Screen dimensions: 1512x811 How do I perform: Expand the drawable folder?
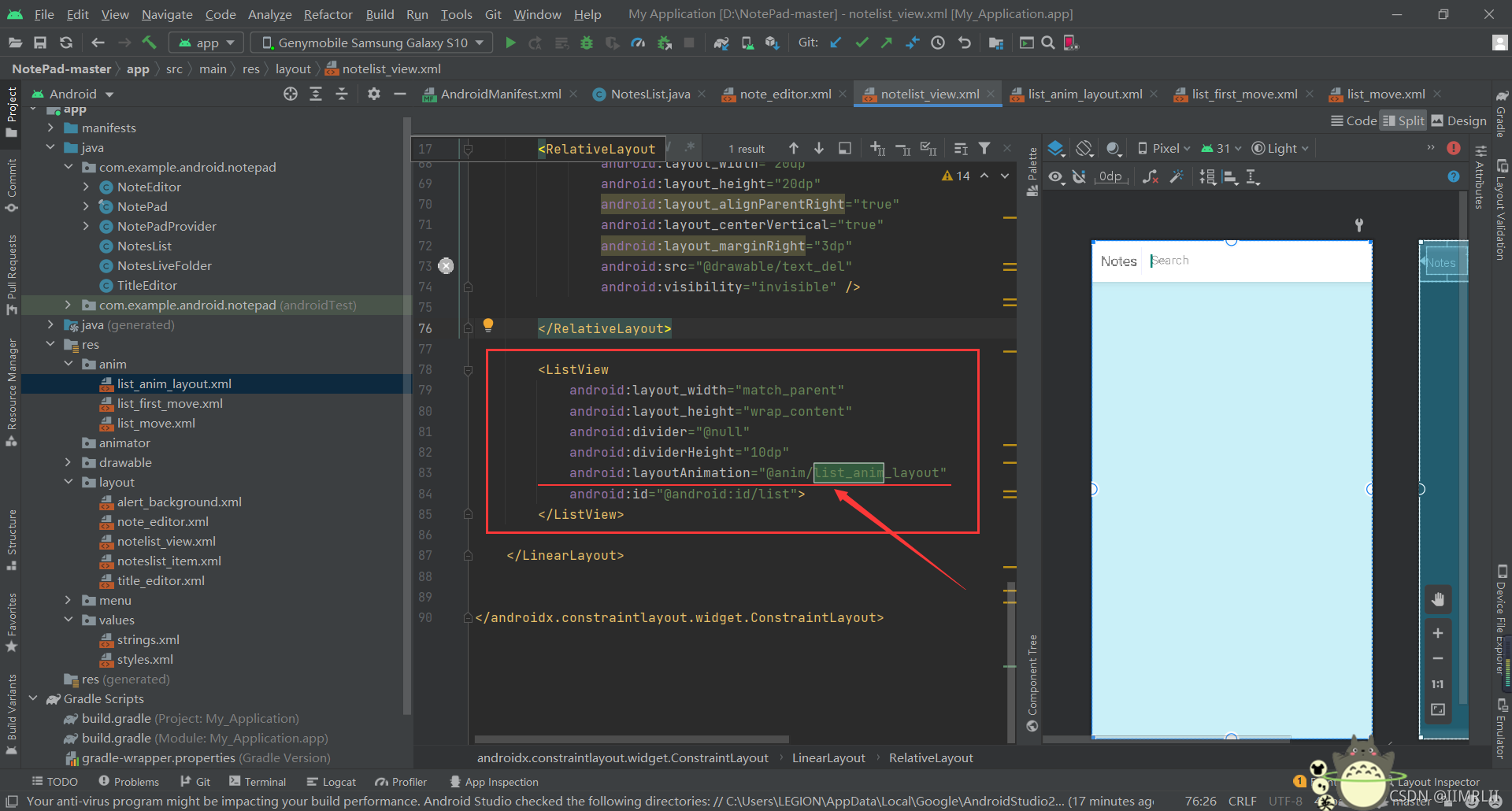click(x=68, y=462)
